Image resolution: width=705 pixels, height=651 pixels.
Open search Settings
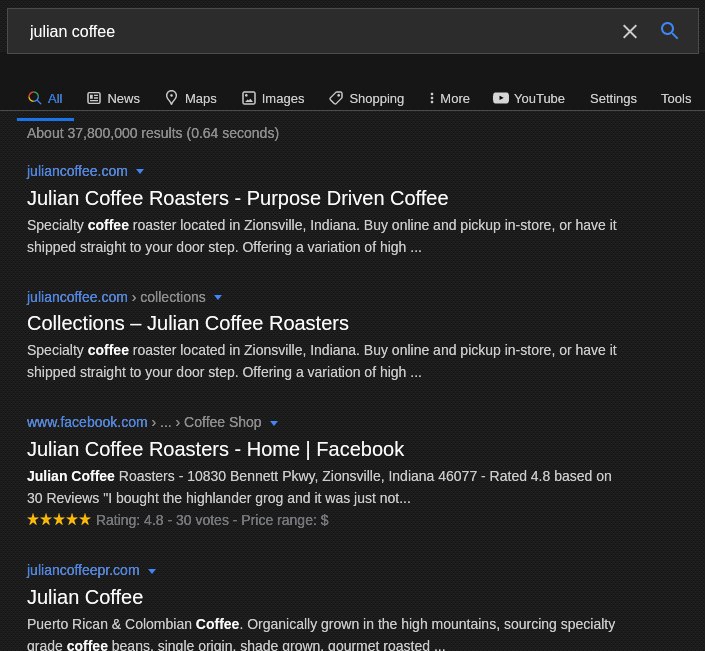[x=613, y=98]
